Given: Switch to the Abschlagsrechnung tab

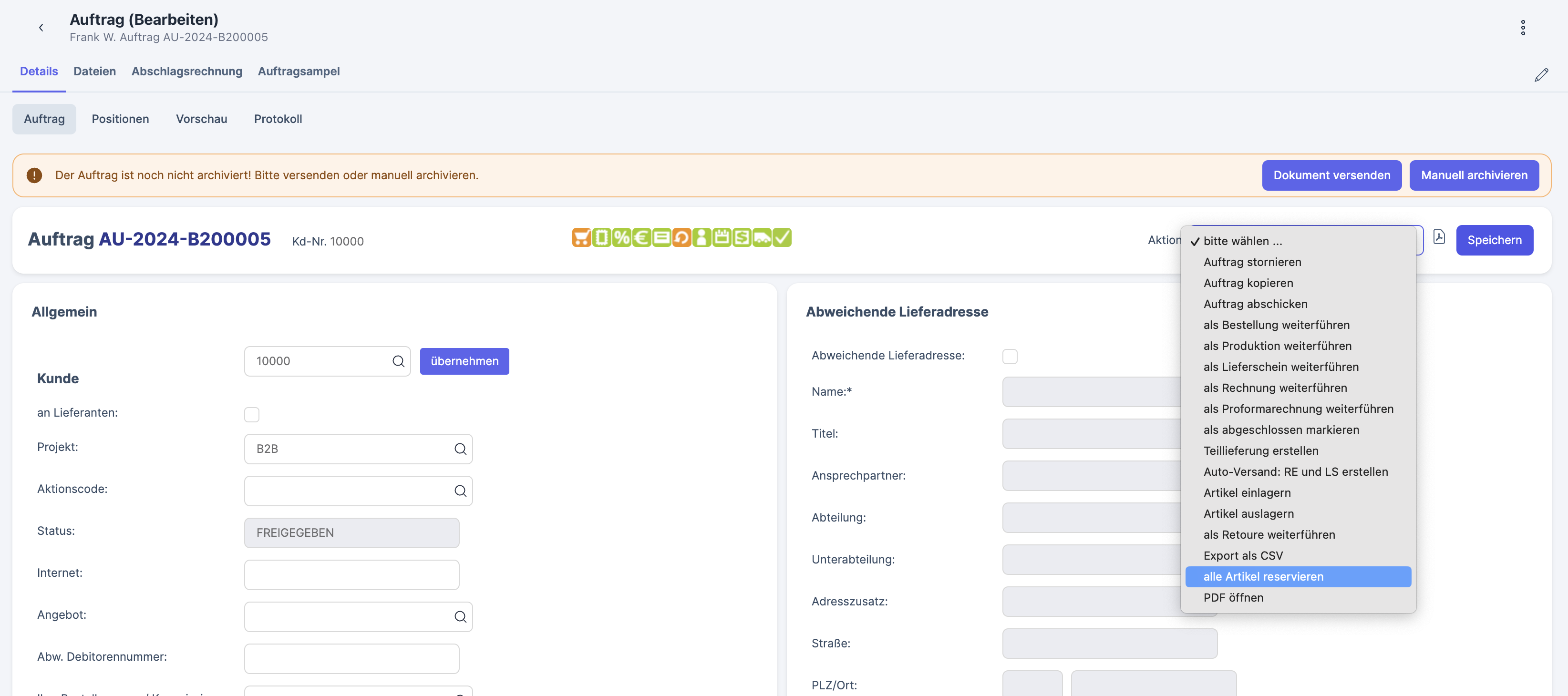Looking at the screenshot, I should click(x=187, y=71).
